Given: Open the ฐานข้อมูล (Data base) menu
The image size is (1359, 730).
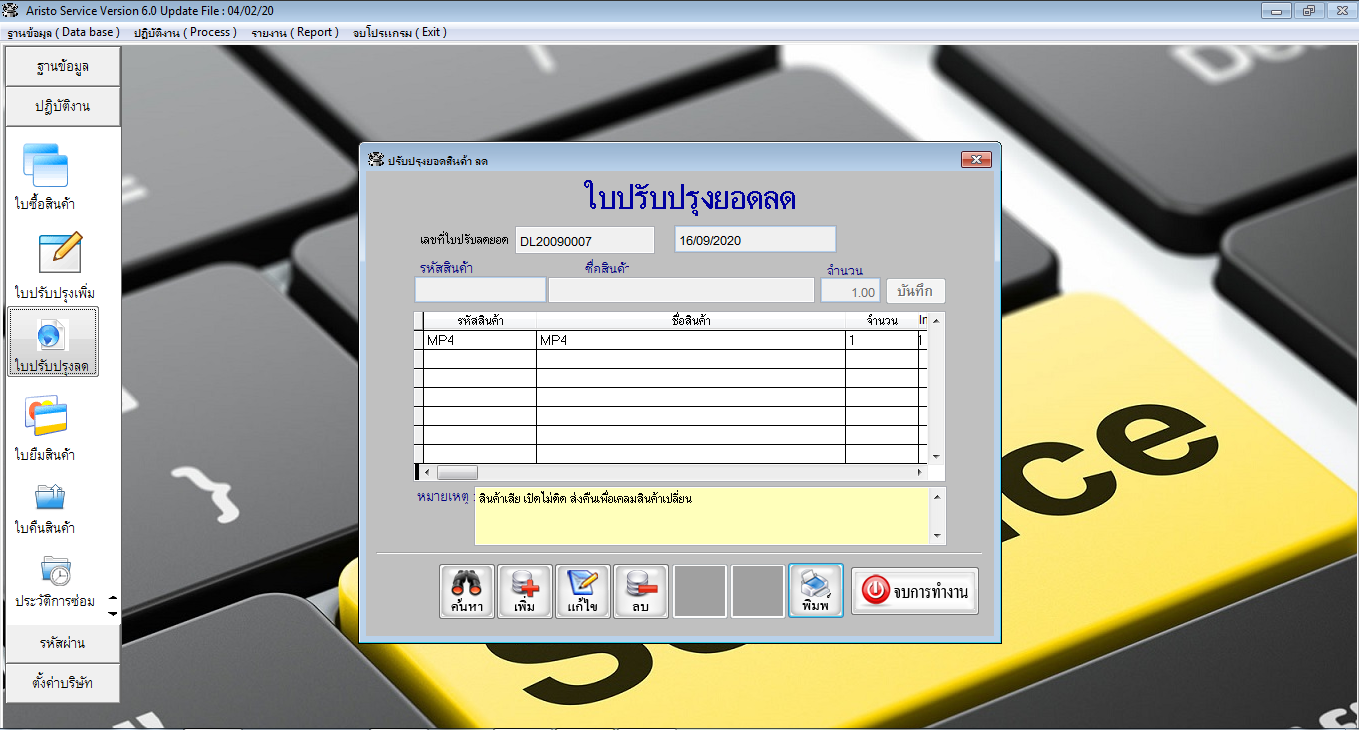Looking at the screenshot, I should 63,32.
